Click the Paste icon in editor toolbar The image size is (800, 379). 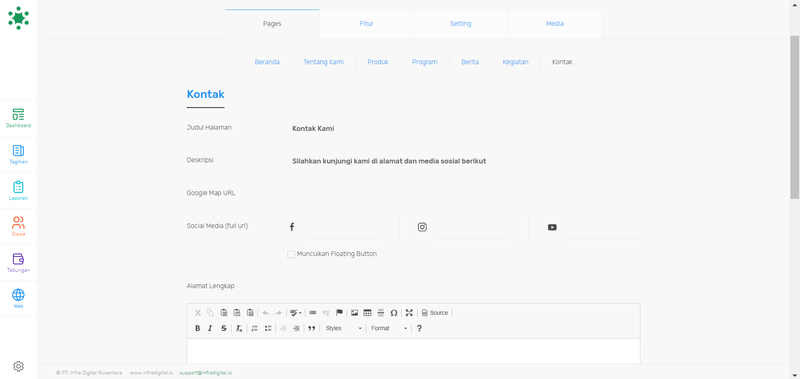[x=223, y=313]
